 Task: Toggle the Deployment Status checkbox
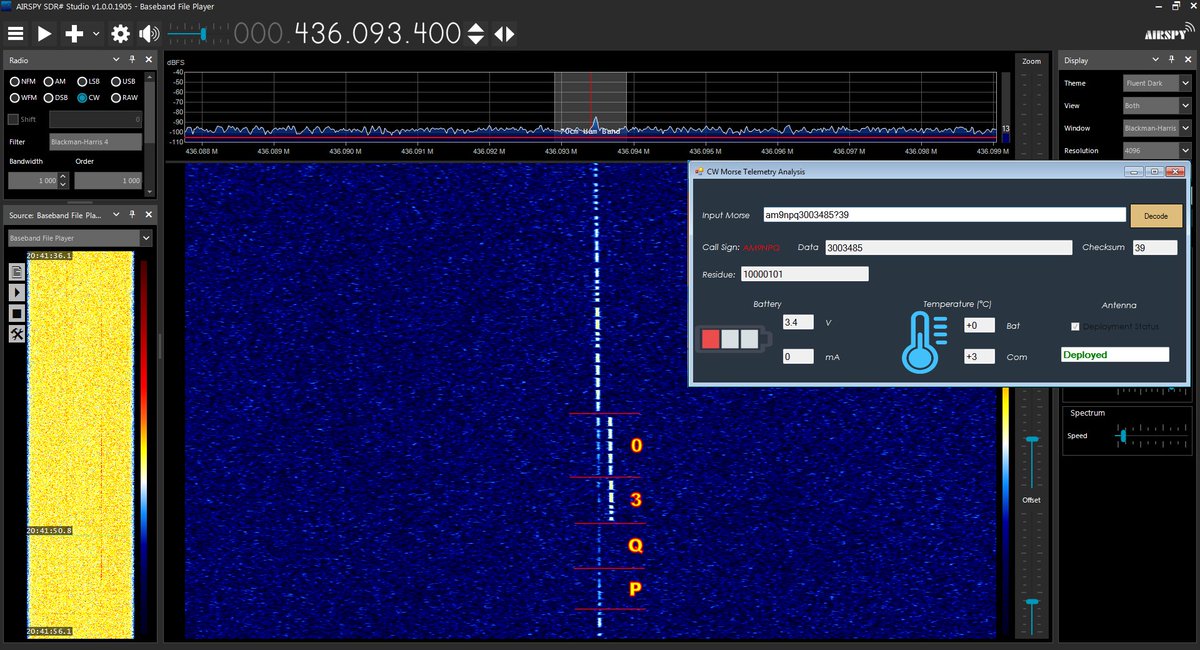coord(1075,327)
